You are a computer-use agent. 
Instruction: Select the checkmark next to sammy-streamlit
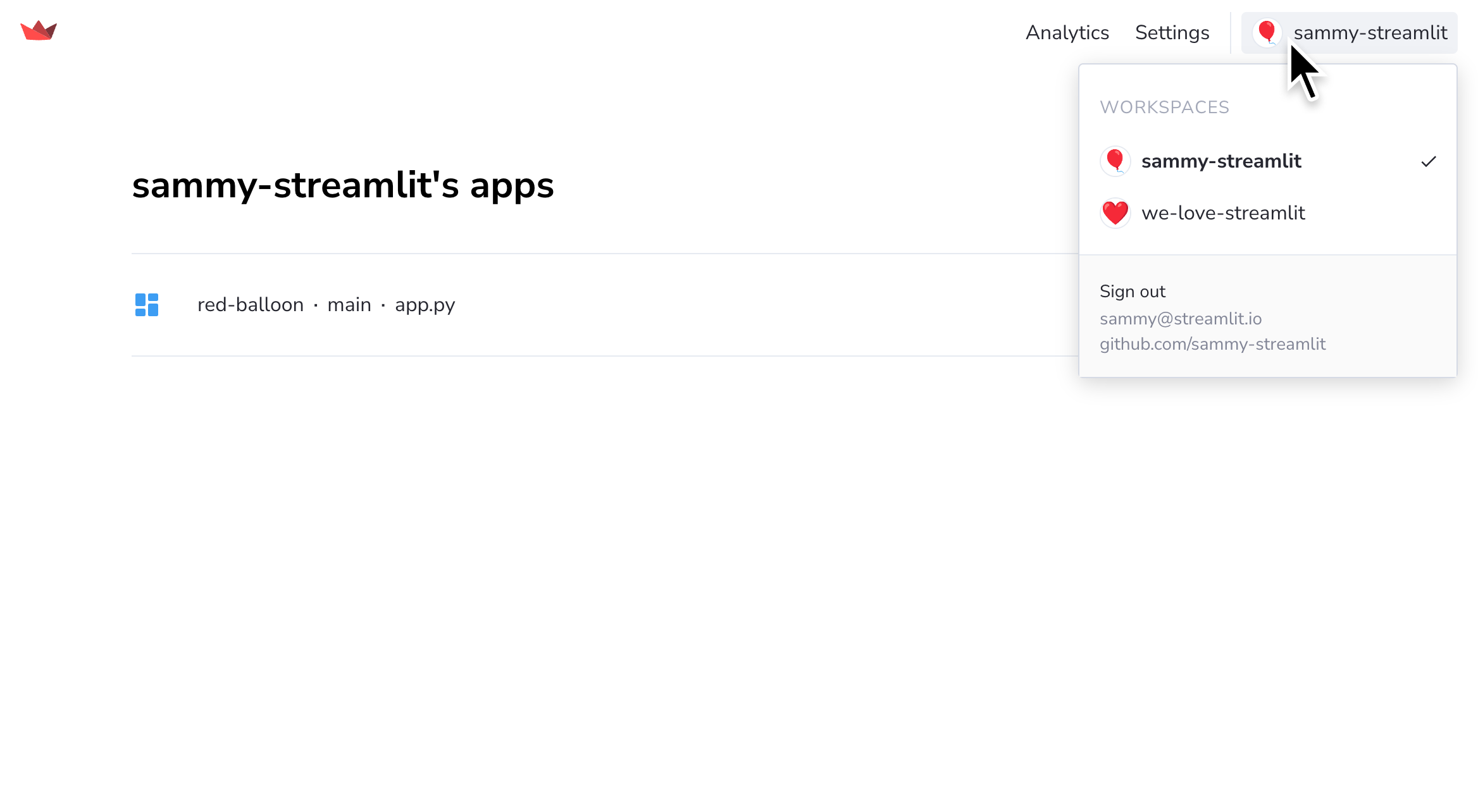pyautogui.click(x=1428, y=161)
